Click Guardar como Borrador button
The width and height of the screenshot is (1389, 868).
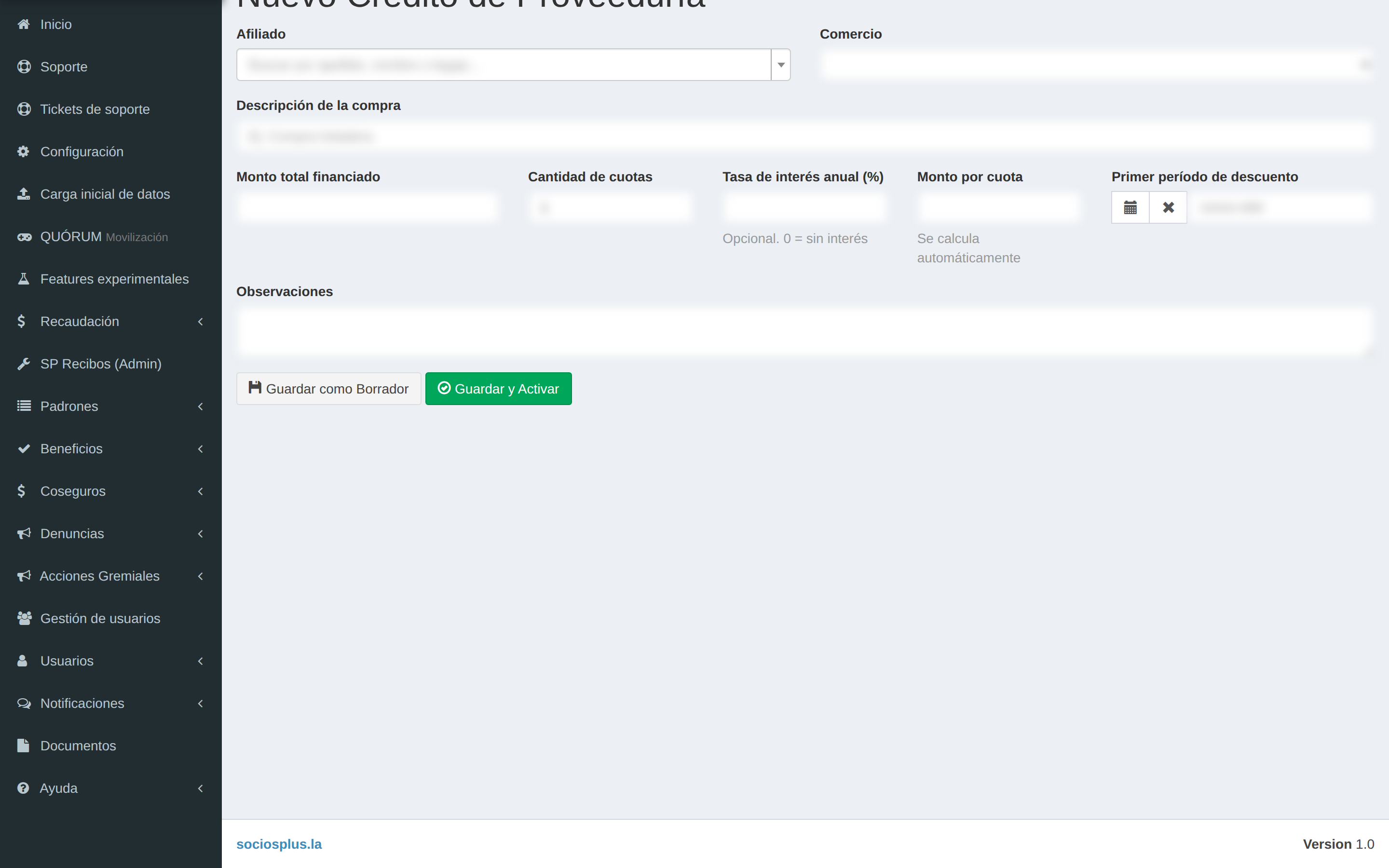coord(328,389)
